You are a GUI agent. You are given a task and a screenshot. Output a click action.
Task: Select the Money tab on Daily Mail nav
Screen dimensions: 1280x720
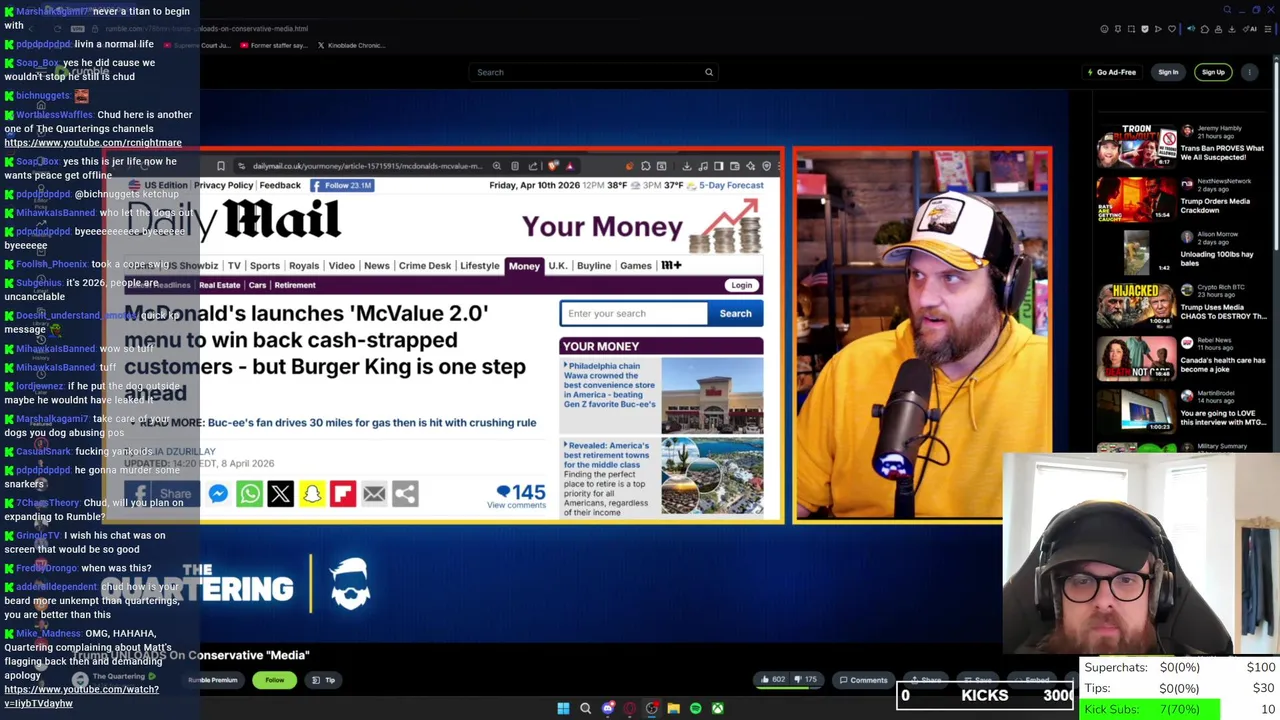click(524, 266)
